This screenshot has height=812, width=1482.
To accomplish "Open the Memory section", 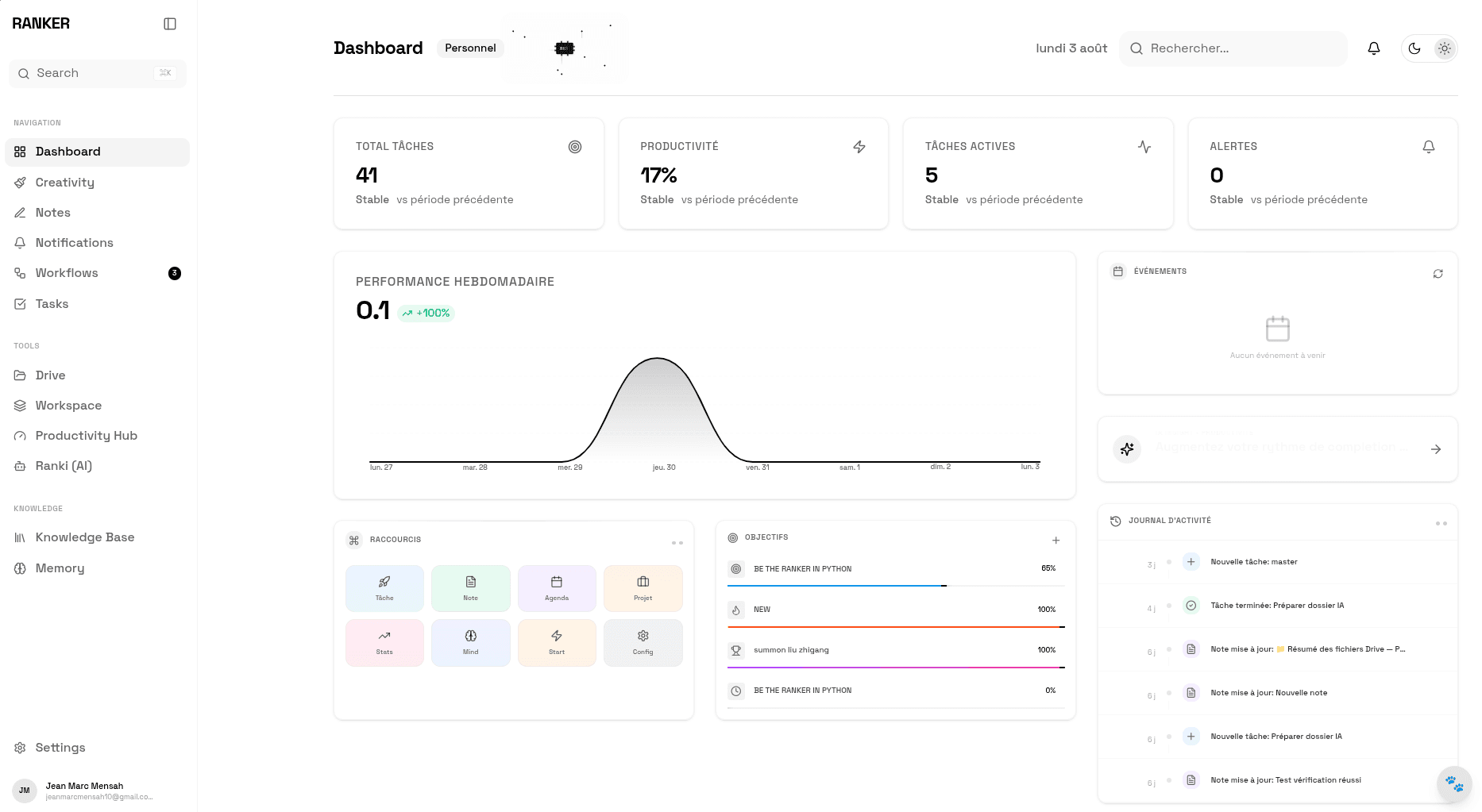I will point(98,568).
